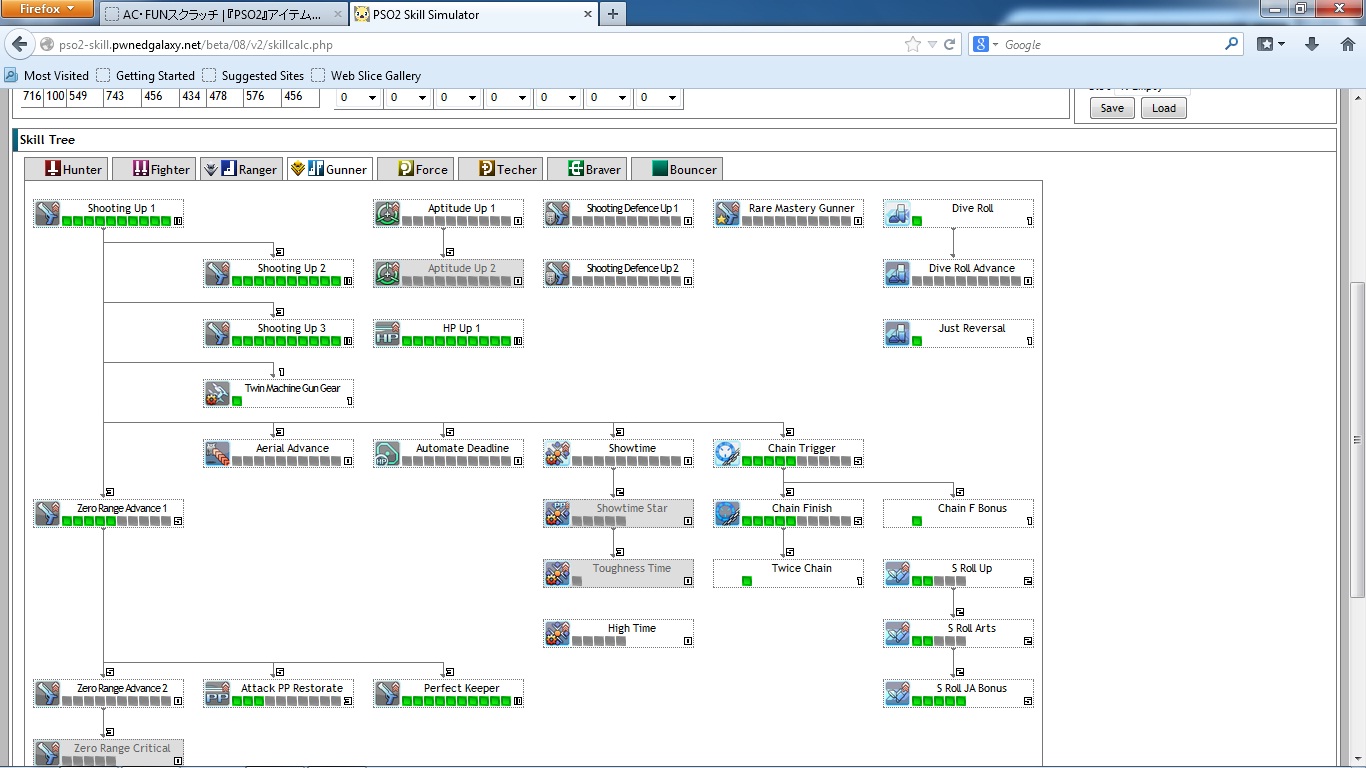Image resolution: width=1366 pixels, height=768 pixels.
Task: Open the Web Slice Gallery bookmark
Action: point(366,75)
